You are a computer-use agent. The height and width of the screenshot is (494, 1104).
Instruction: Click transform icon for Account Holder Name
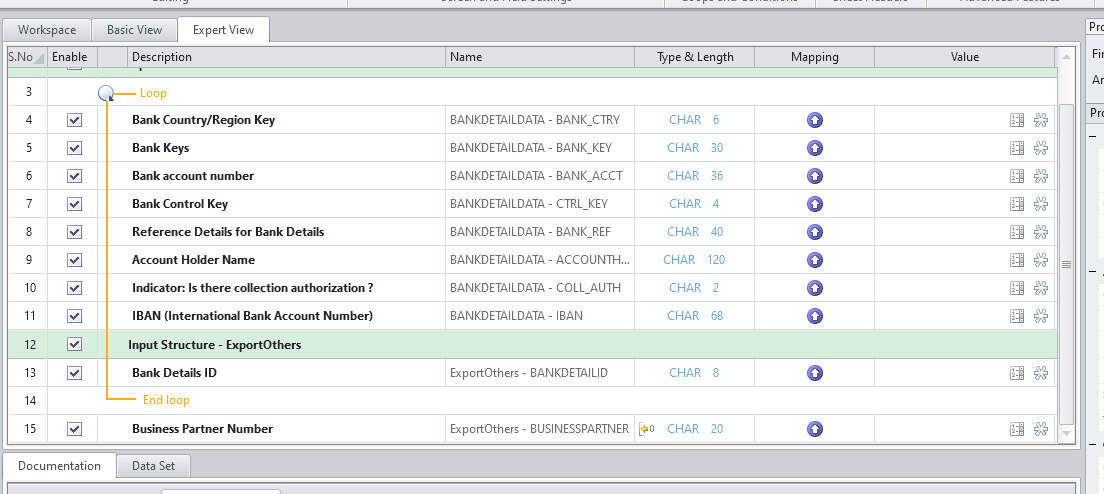pyautogui.click(x=1041, y=260)
